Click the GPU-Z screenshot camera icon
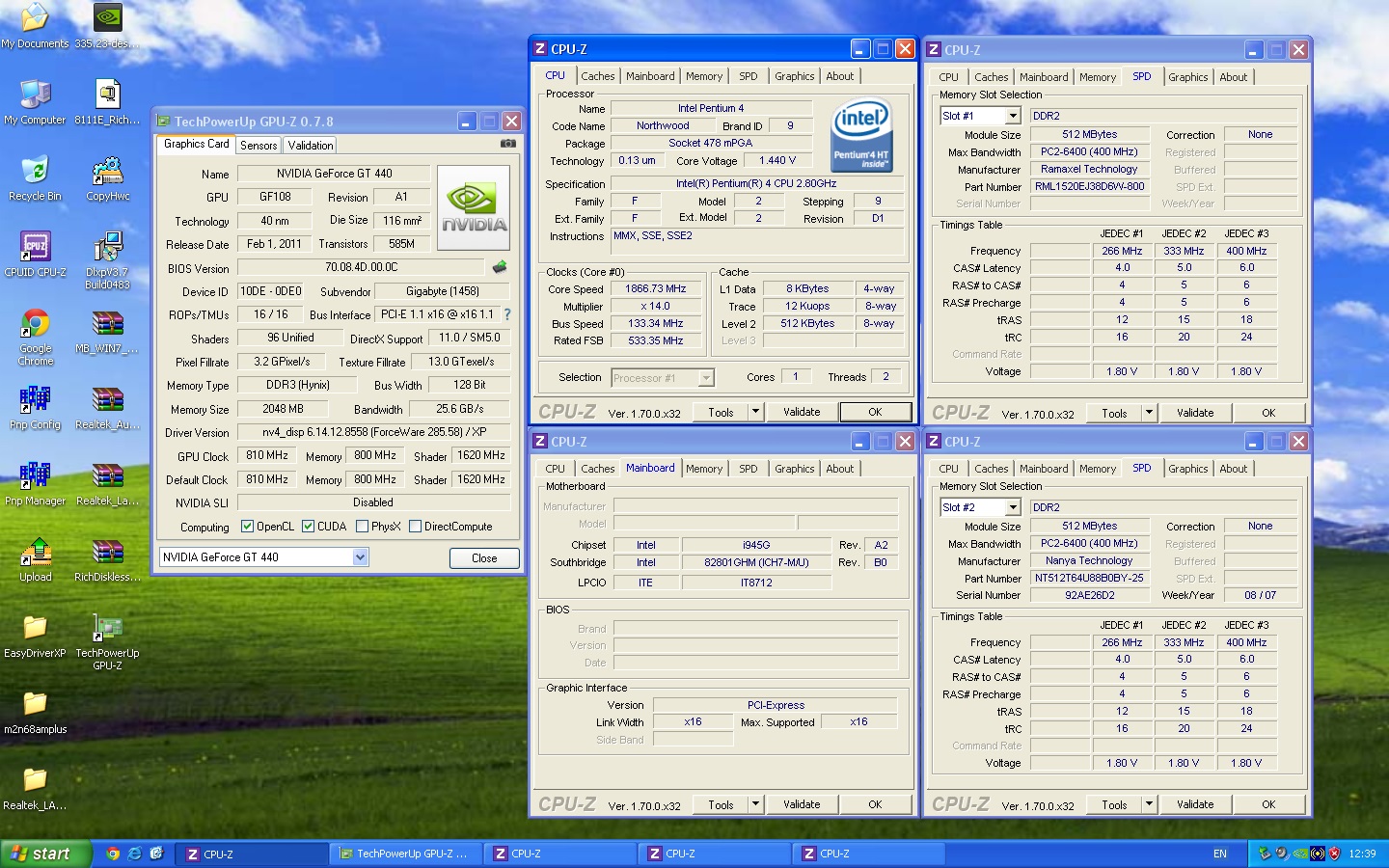The width and height of the screenshot is (1389, 868). 507,144
